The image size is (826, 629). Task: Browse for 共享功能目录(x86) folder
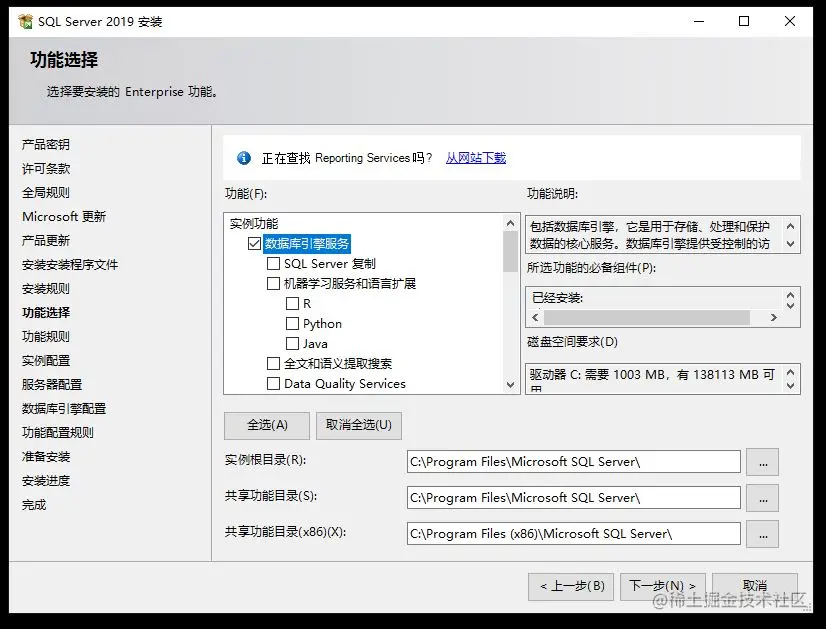[763, 534]
